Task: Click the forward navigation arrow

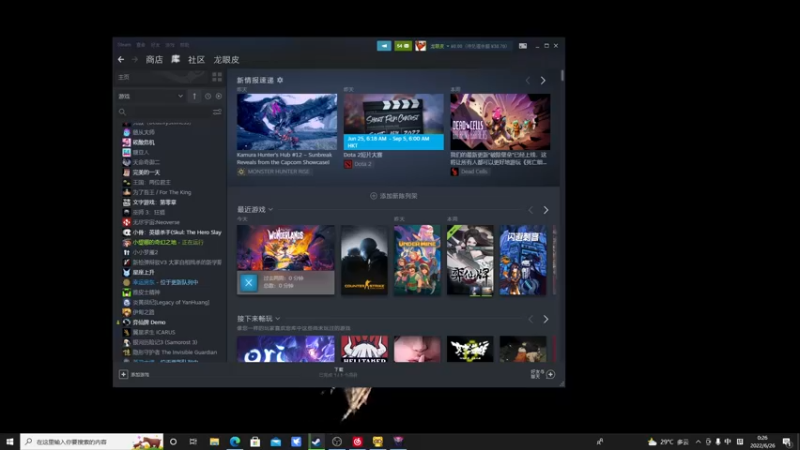Action: [135, 60]
